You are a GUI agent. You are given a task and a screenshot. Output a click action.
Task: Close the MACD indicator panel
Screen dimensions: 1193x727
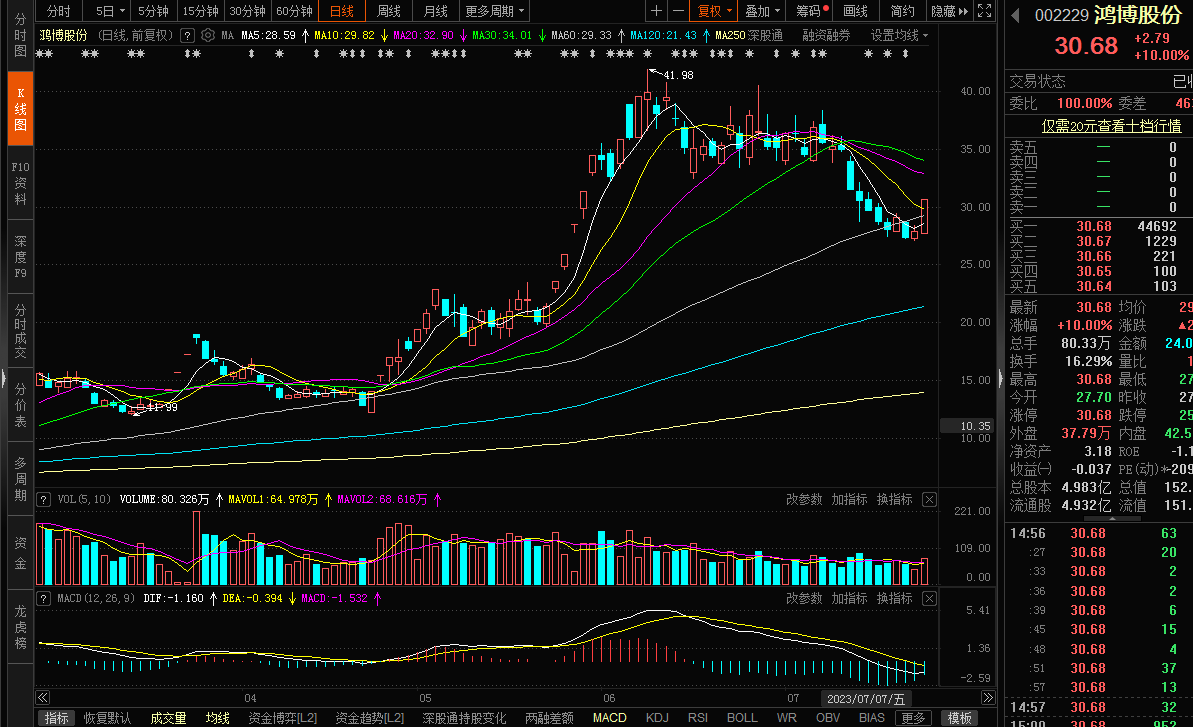(929, 598)
